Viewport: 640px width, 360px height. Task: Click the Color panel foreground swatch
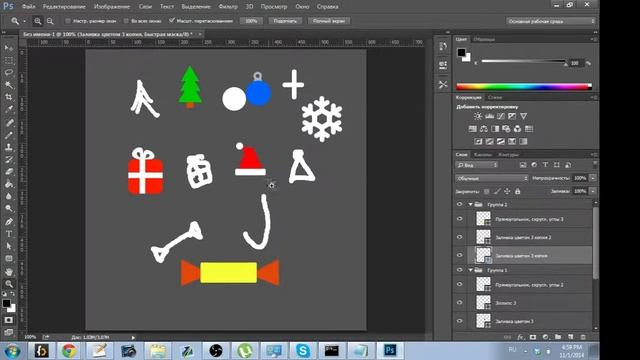[x=461, y=52]
